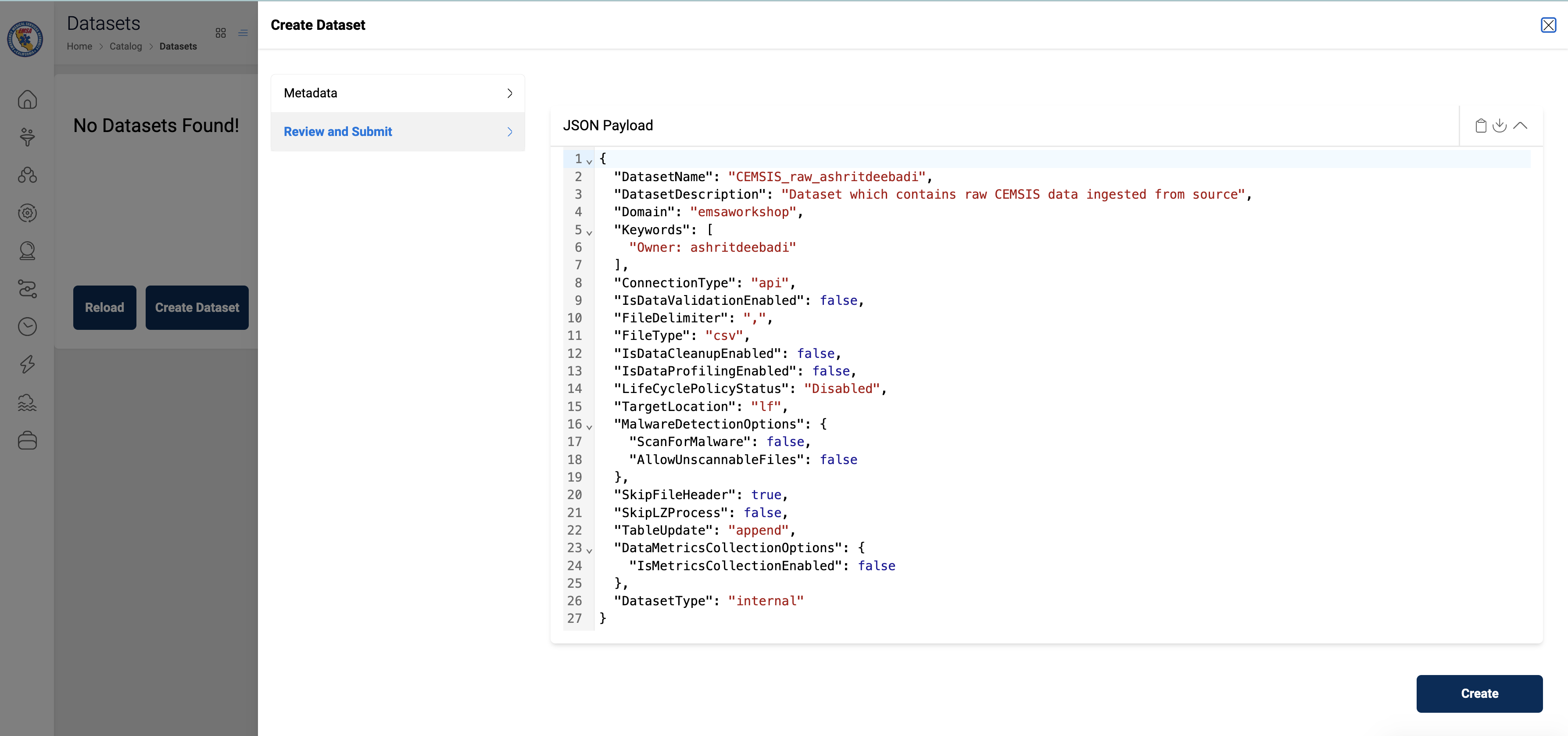The height and width of the screenshot is (736, 1568).
Task: Open the Home icon in sidebar
Action: [x=27, y=99]
